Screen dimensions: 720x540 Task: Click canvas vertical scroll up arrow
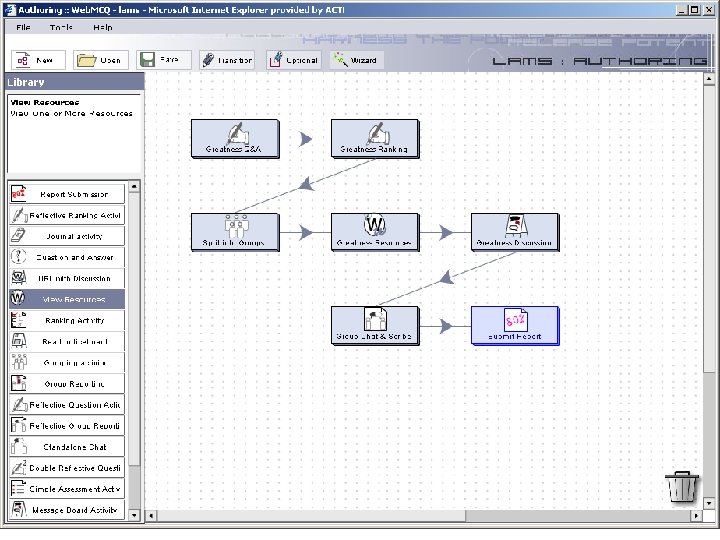click(709, 79)
